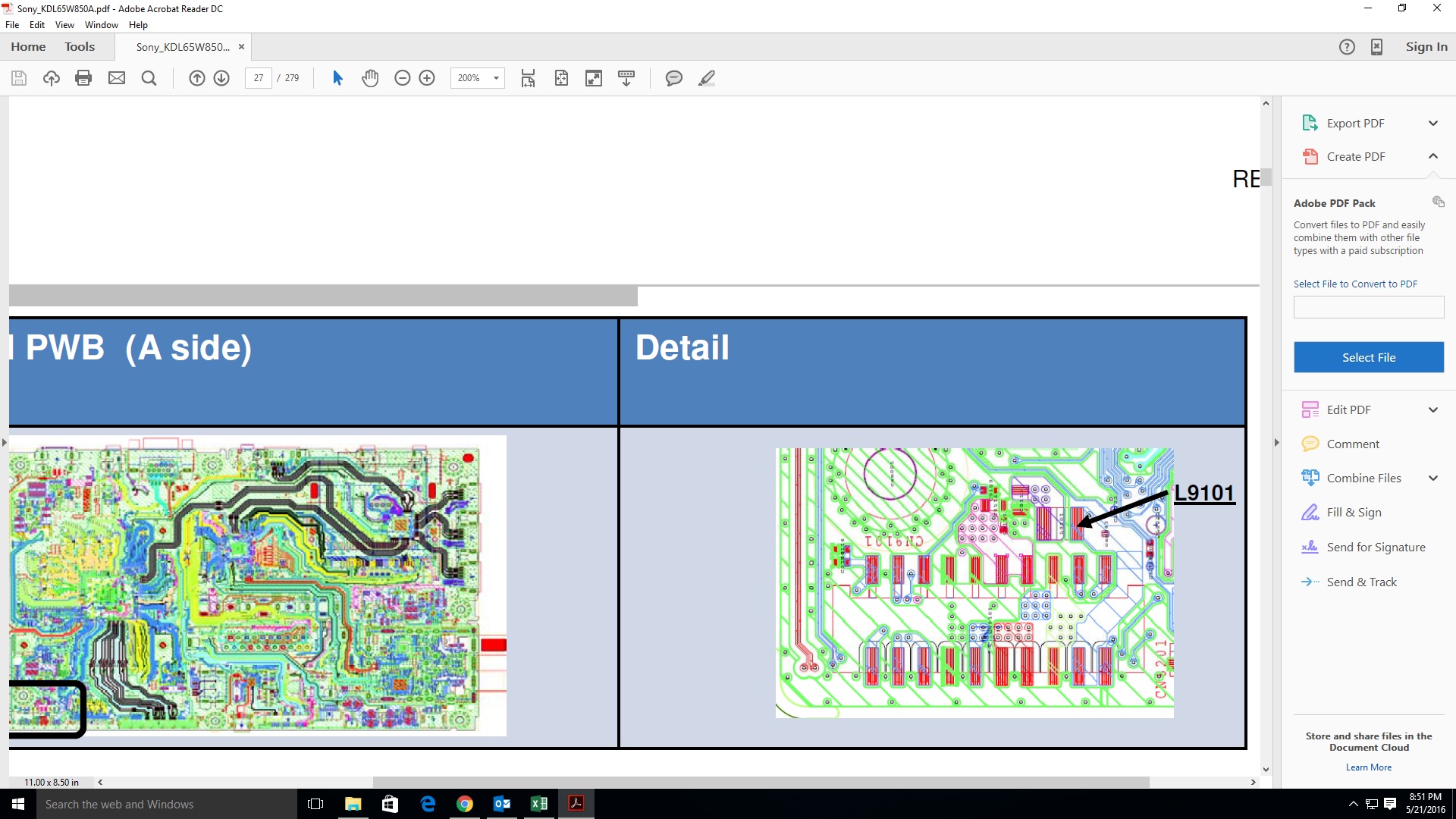Go to previous page arrow
1456x819 pixels.
[196, 78]
